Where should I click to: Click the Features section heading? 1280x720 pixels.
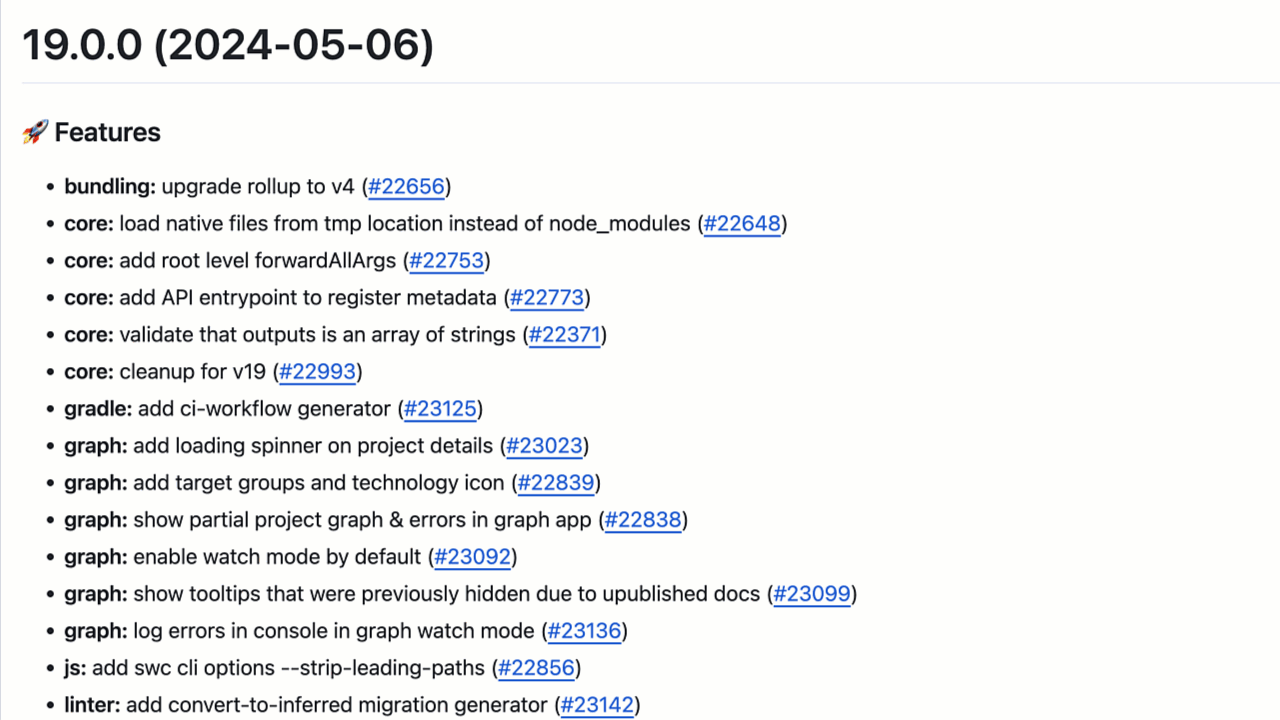[107, 132]
